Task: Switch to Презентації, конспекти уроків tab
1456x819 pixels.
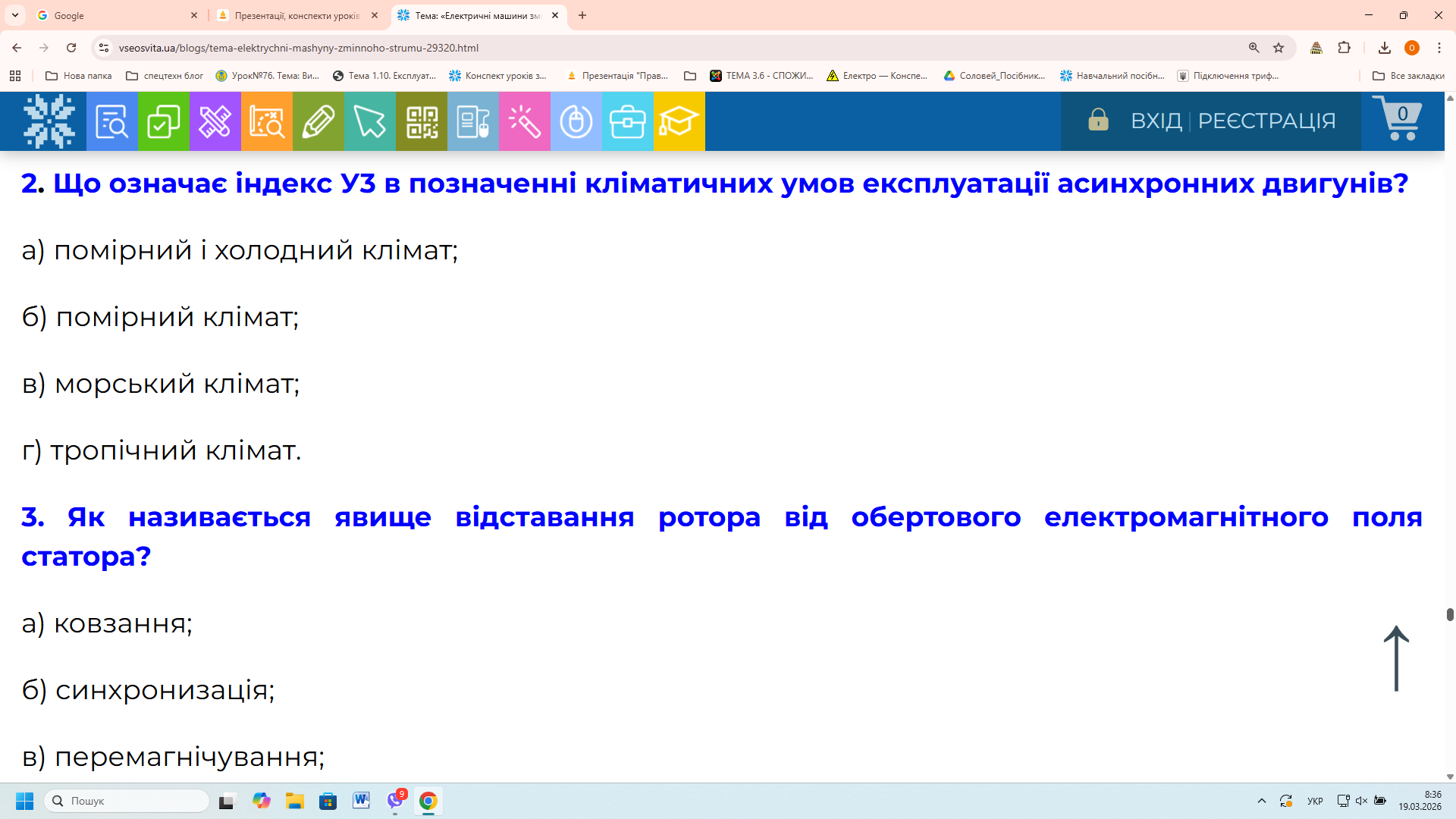Action: coord(296,15)
